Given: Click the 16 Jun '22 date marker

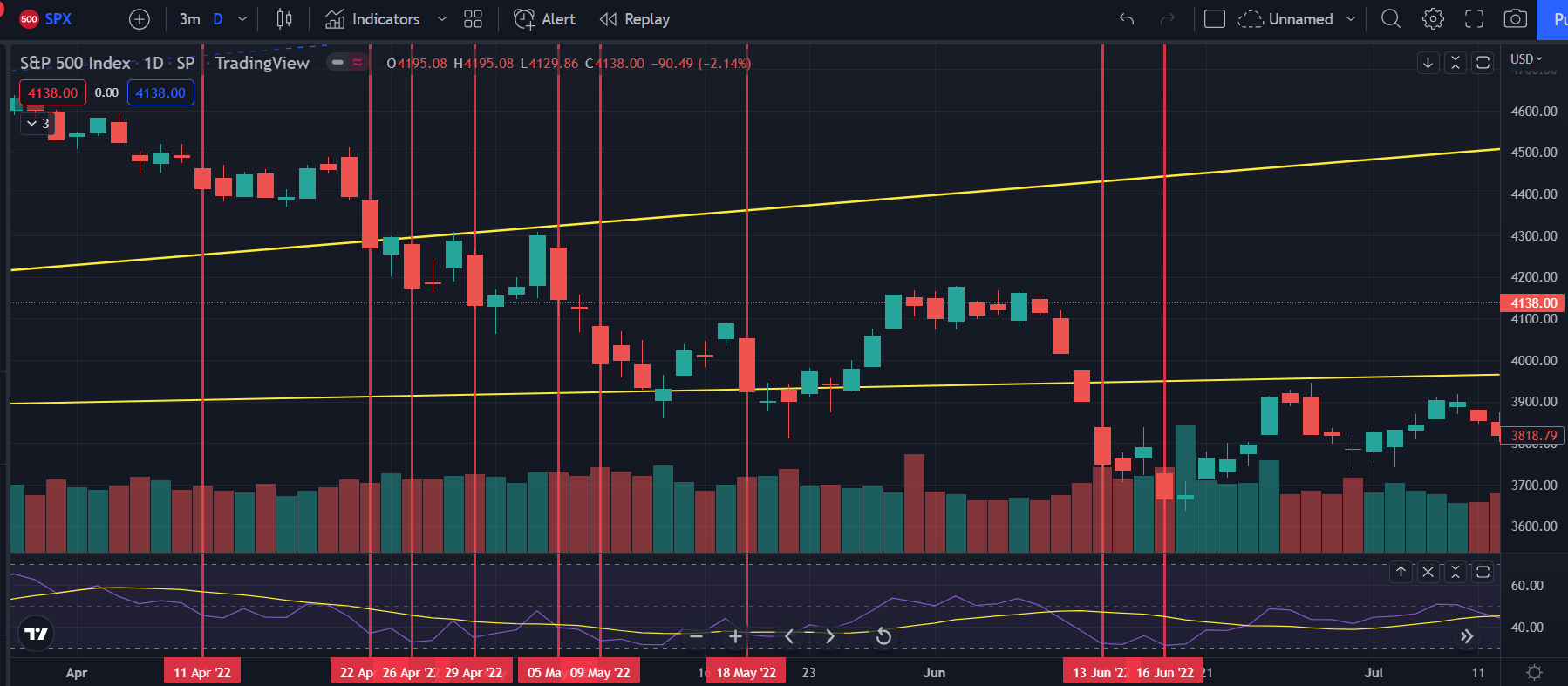Looking at the screenshot, I should pyautogui.click(x=1165, y=672).
